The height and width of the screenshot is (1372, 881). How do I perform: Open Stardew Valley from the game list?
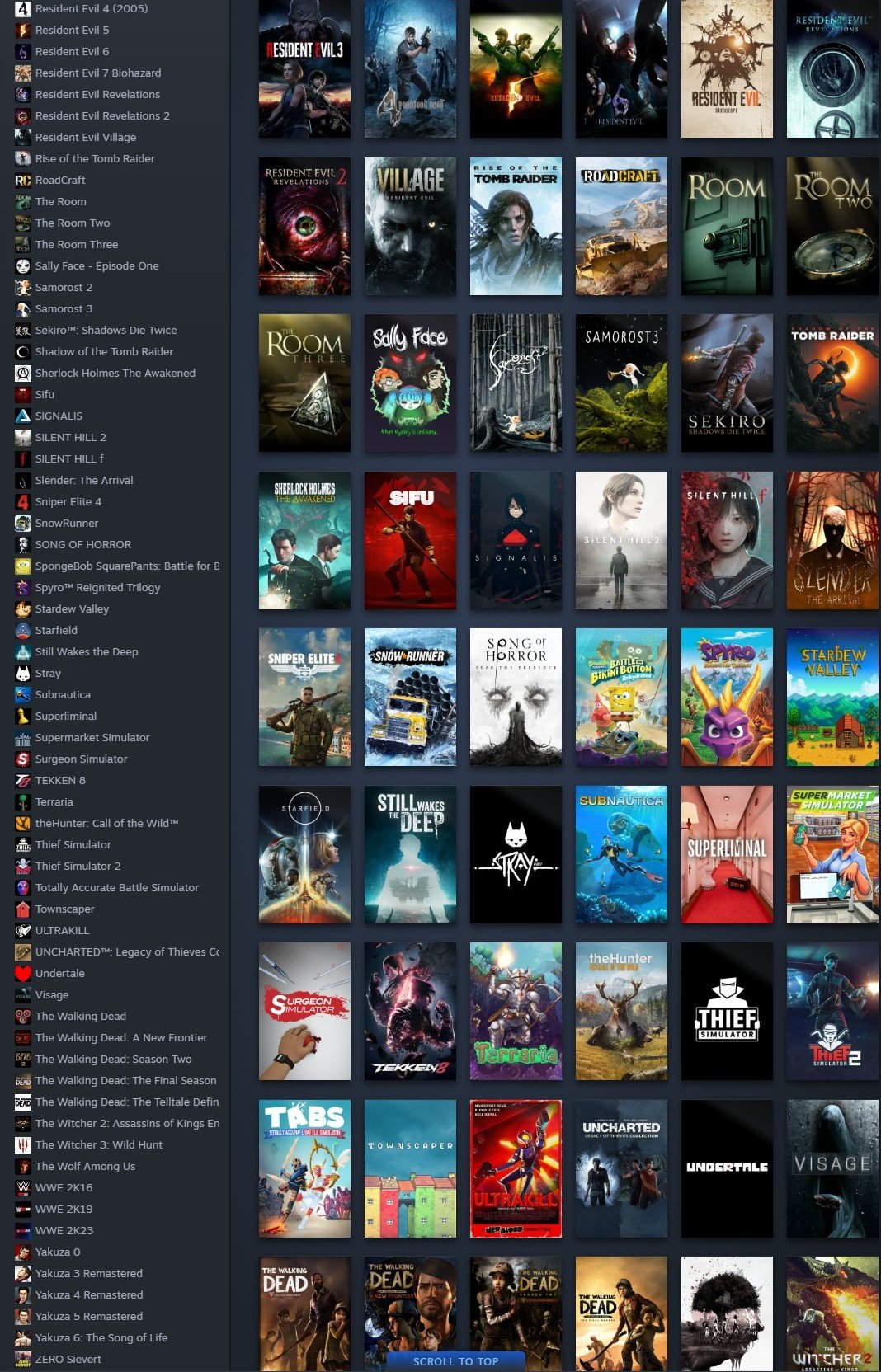[x=72, y=609]
